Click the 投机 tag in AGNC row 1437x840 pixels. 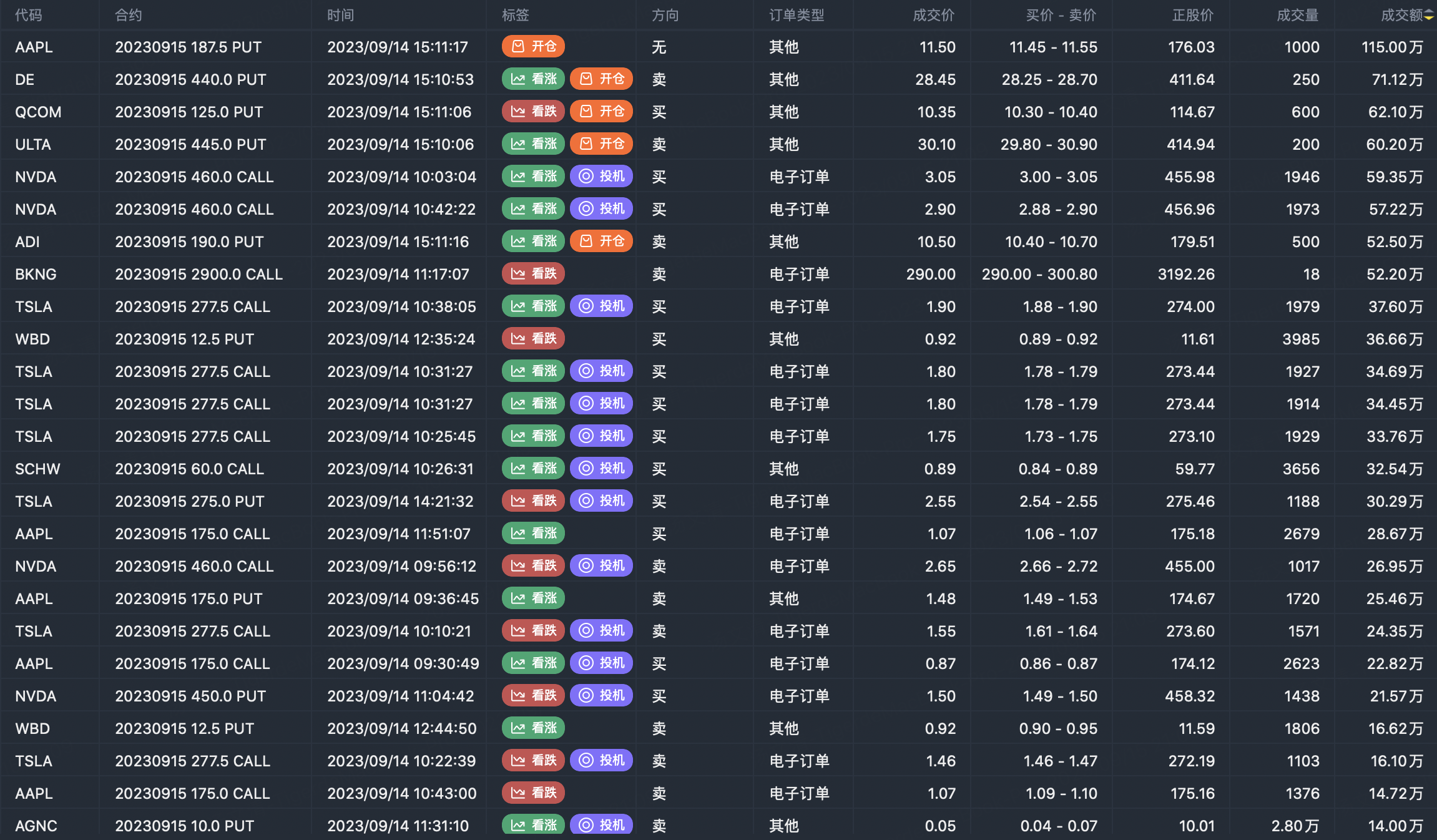coord(601,825)
